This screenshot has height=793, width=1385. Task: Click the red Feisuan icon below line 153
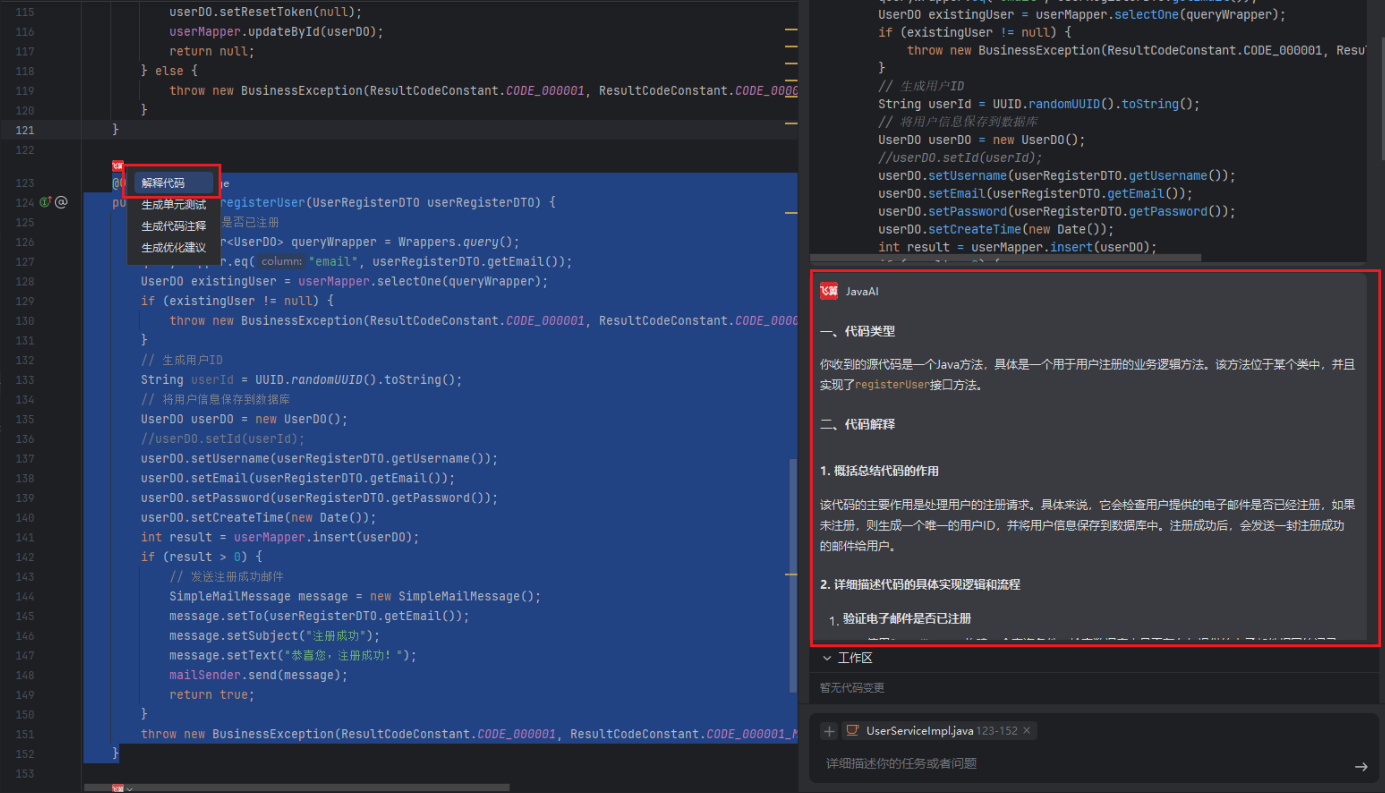click(117, 788)
